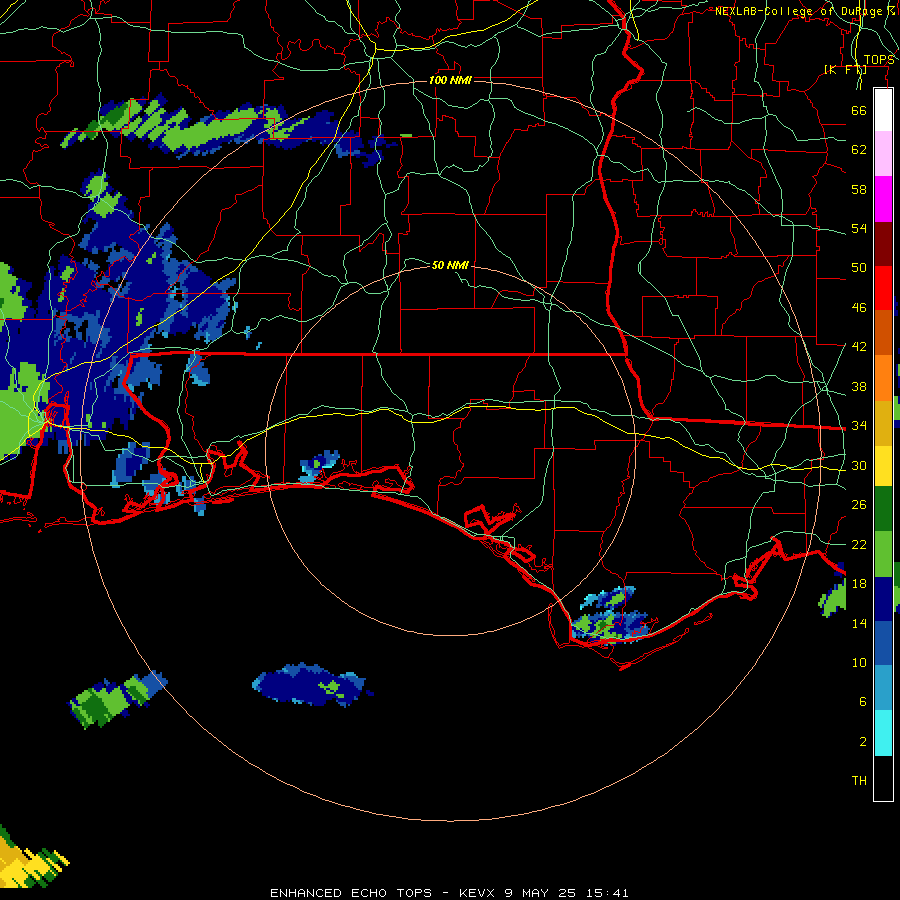Click the black TH swatch in the legend

coord(883,778)
